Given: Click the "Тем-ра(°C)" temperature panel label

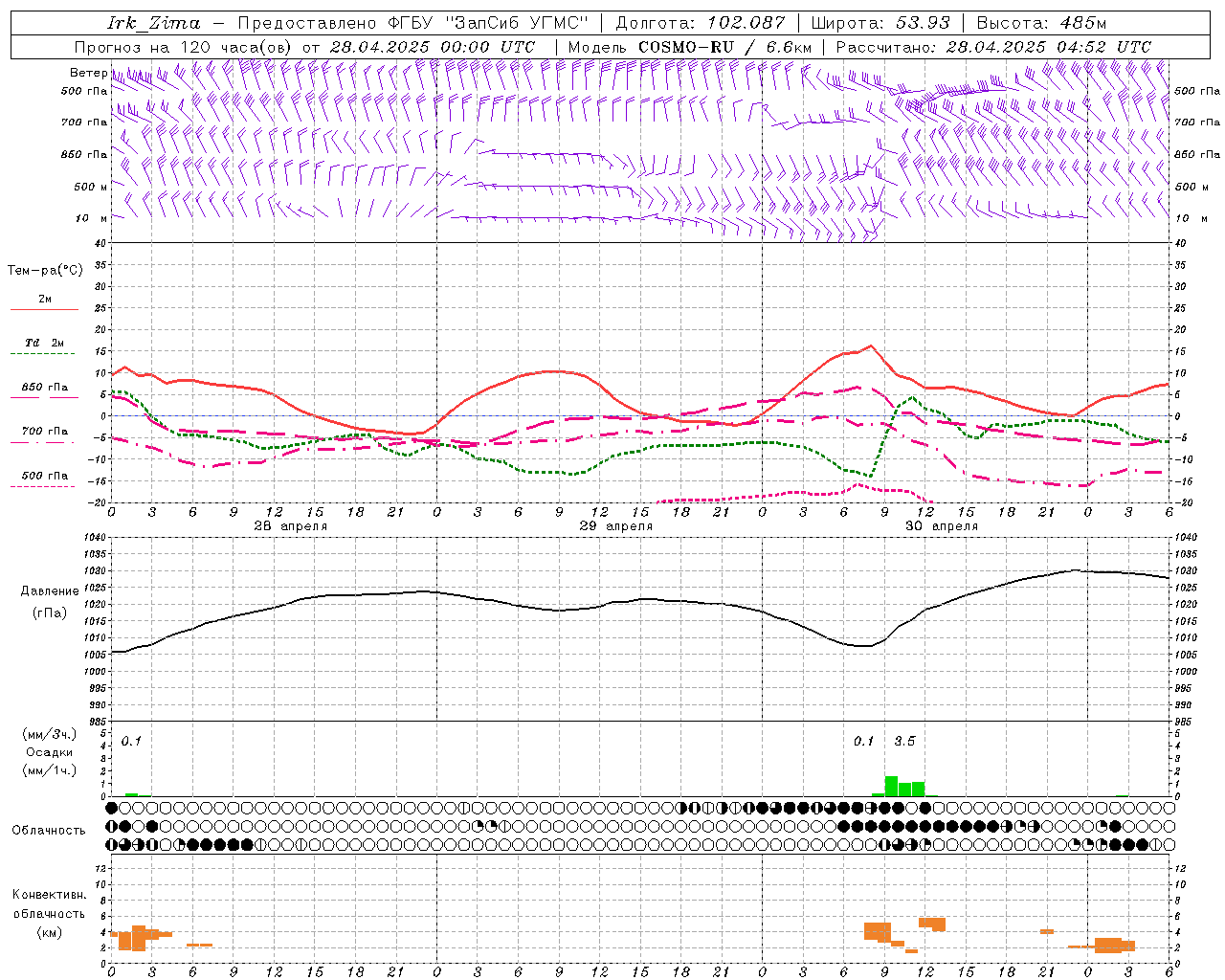Looking at the screenshot, I should [45, 271].
